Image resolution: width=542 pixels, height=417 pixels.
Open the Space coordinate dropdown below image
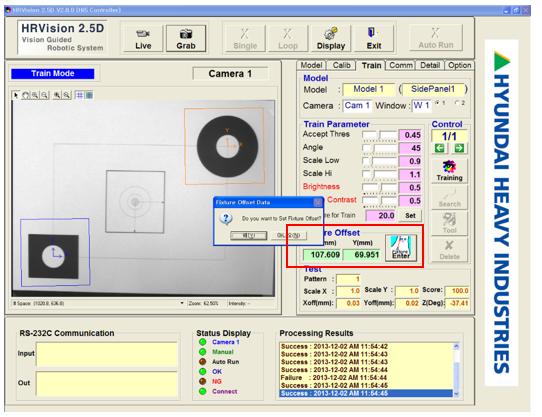[182, 303]
